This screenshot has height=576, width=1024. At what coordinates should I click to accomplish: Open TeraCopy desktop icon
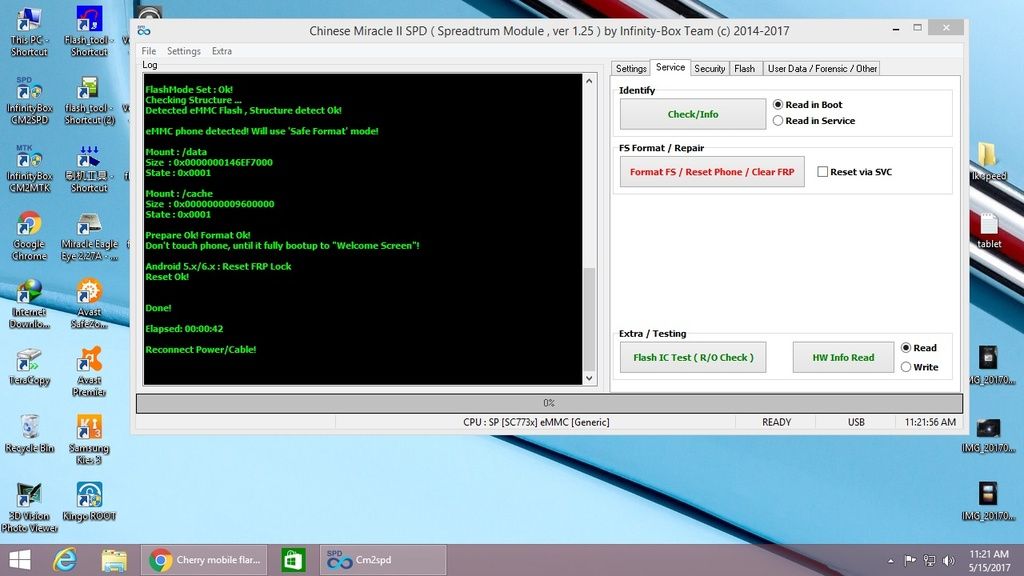pos(29,364)
